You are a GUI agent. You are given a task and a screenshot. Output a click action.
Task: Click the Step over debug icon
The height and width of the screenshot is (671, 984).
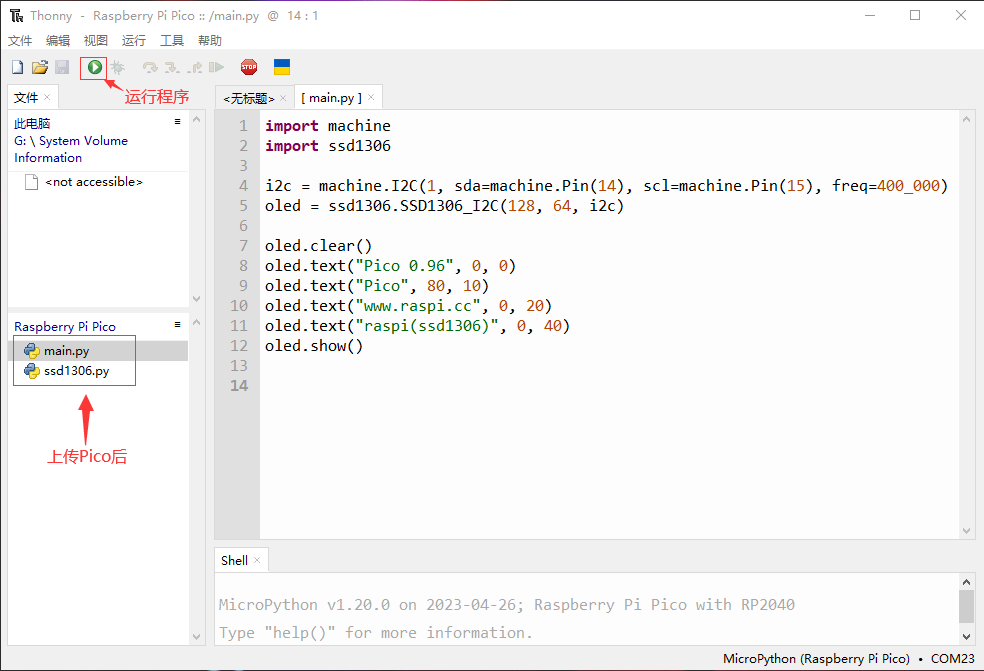tap(150, 67)
